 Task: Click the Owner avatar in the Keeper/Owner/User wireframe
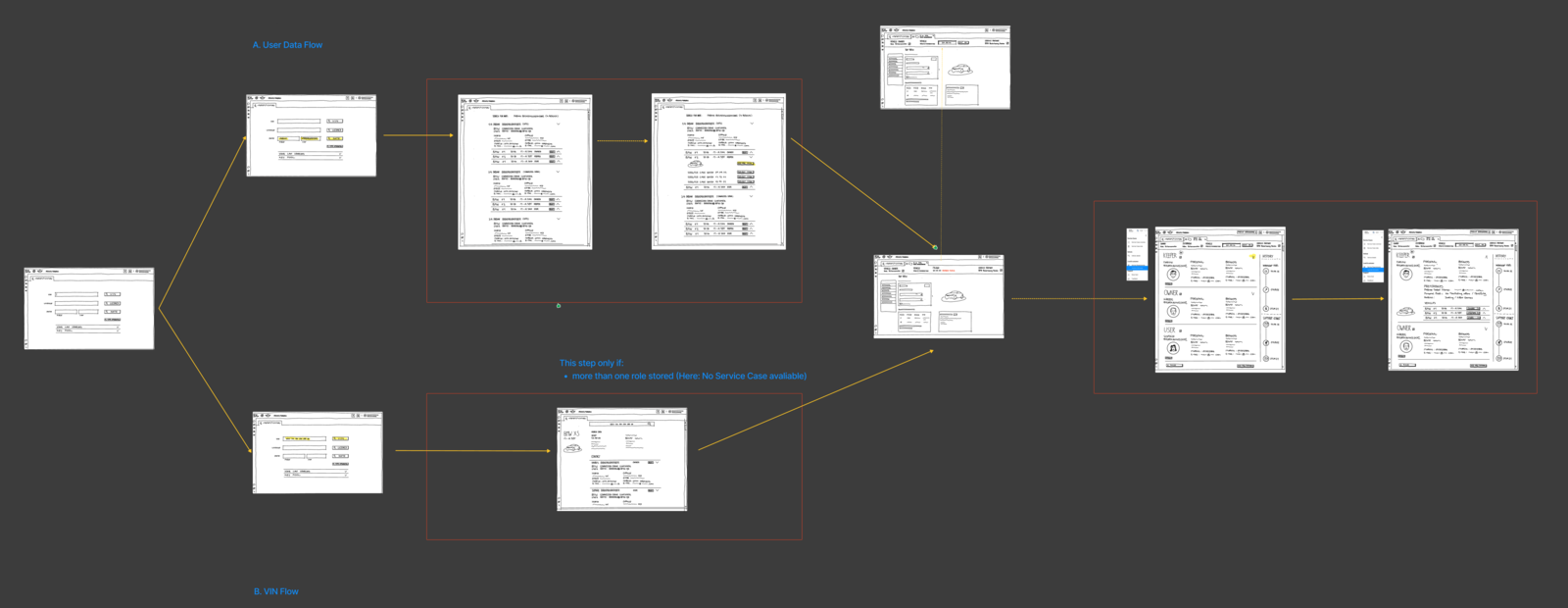1173,311
